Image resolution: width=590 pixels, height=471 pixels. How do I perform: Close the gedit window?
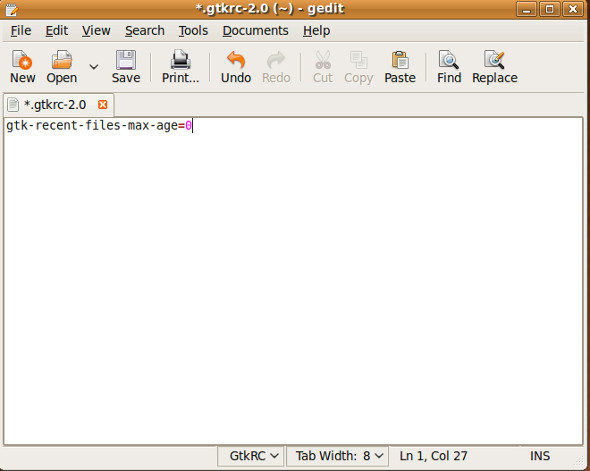click(x=573, y=9)
